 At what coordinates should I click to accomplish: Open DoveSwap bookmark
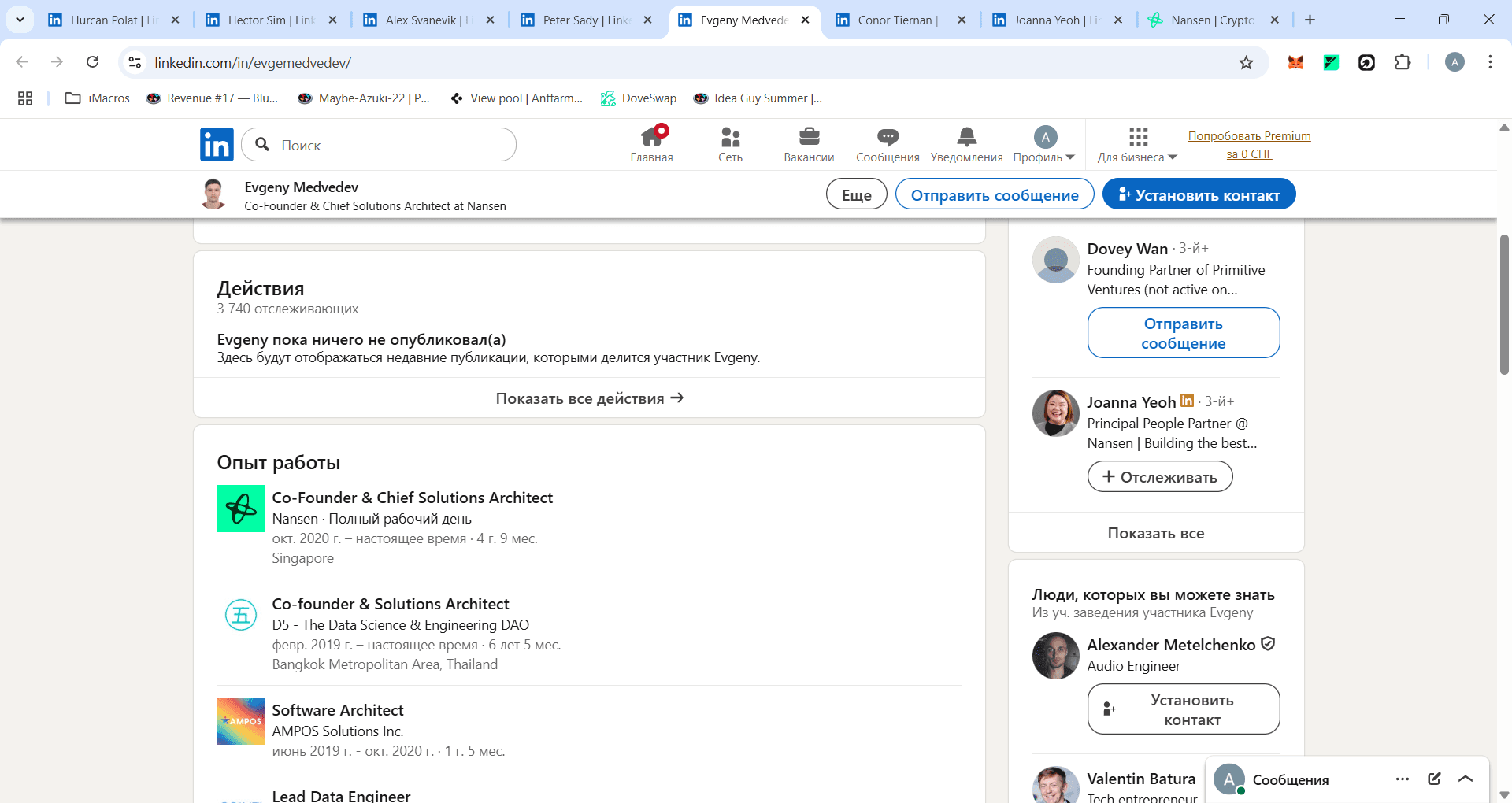639,98
